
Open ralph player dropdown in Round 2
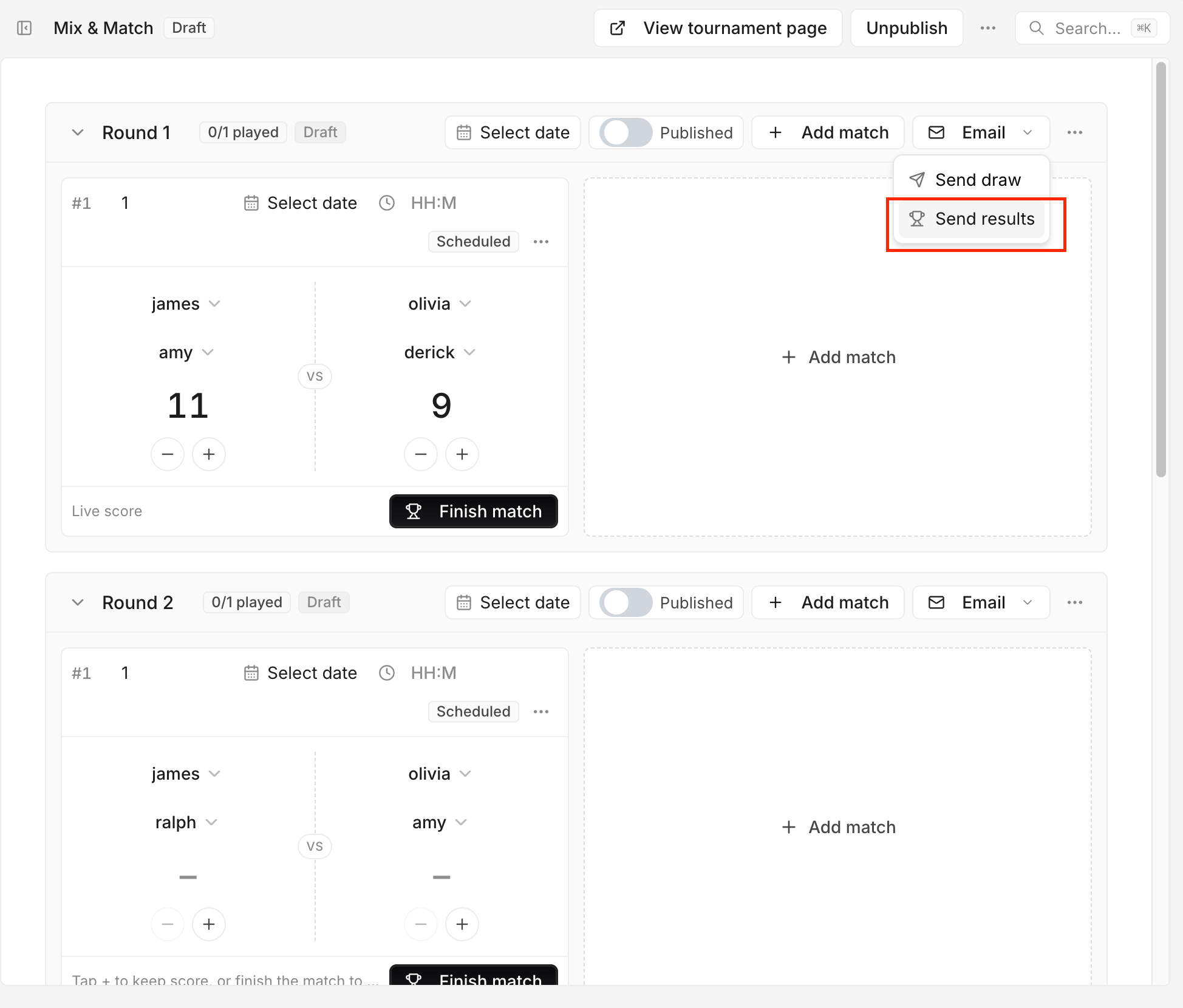point(186,822)
